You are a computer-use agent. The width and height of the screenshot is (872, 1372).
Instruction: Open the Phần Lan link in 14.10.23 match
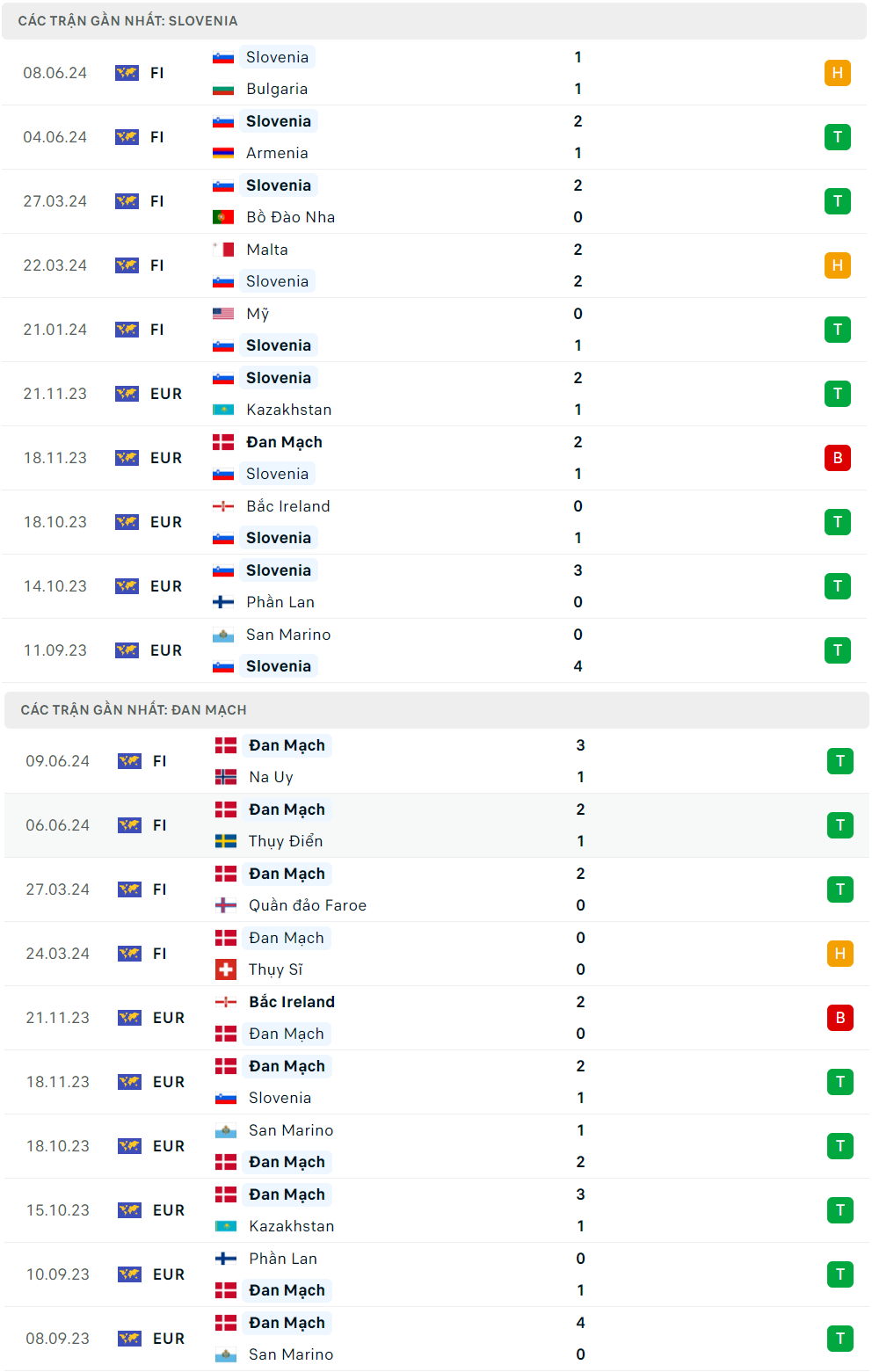pos(280,602)
